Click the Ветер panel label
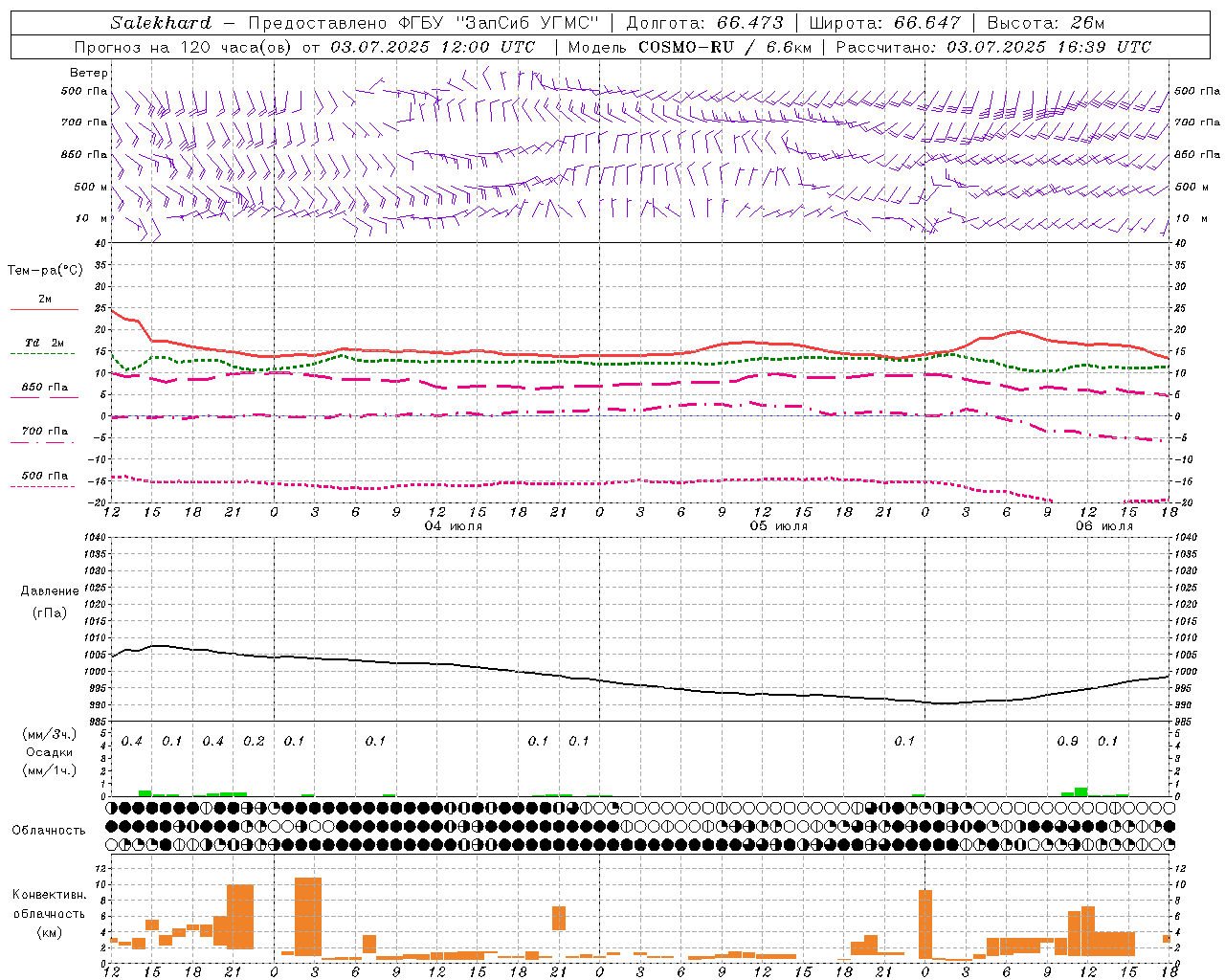1225x980 pixels. pyautogui.click(x=89, y=73)
